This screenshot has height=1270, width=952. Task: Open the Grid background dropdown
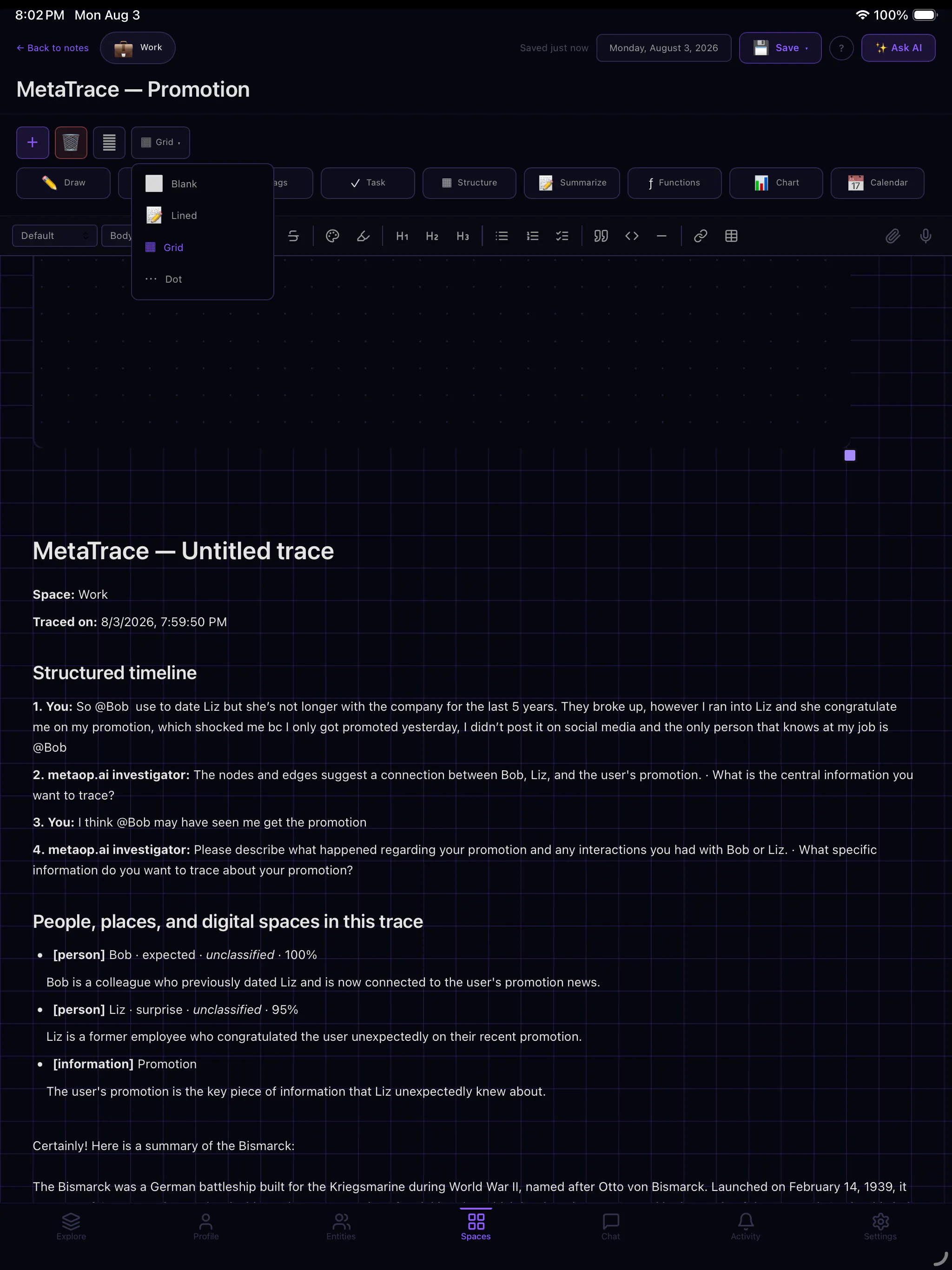160,142
